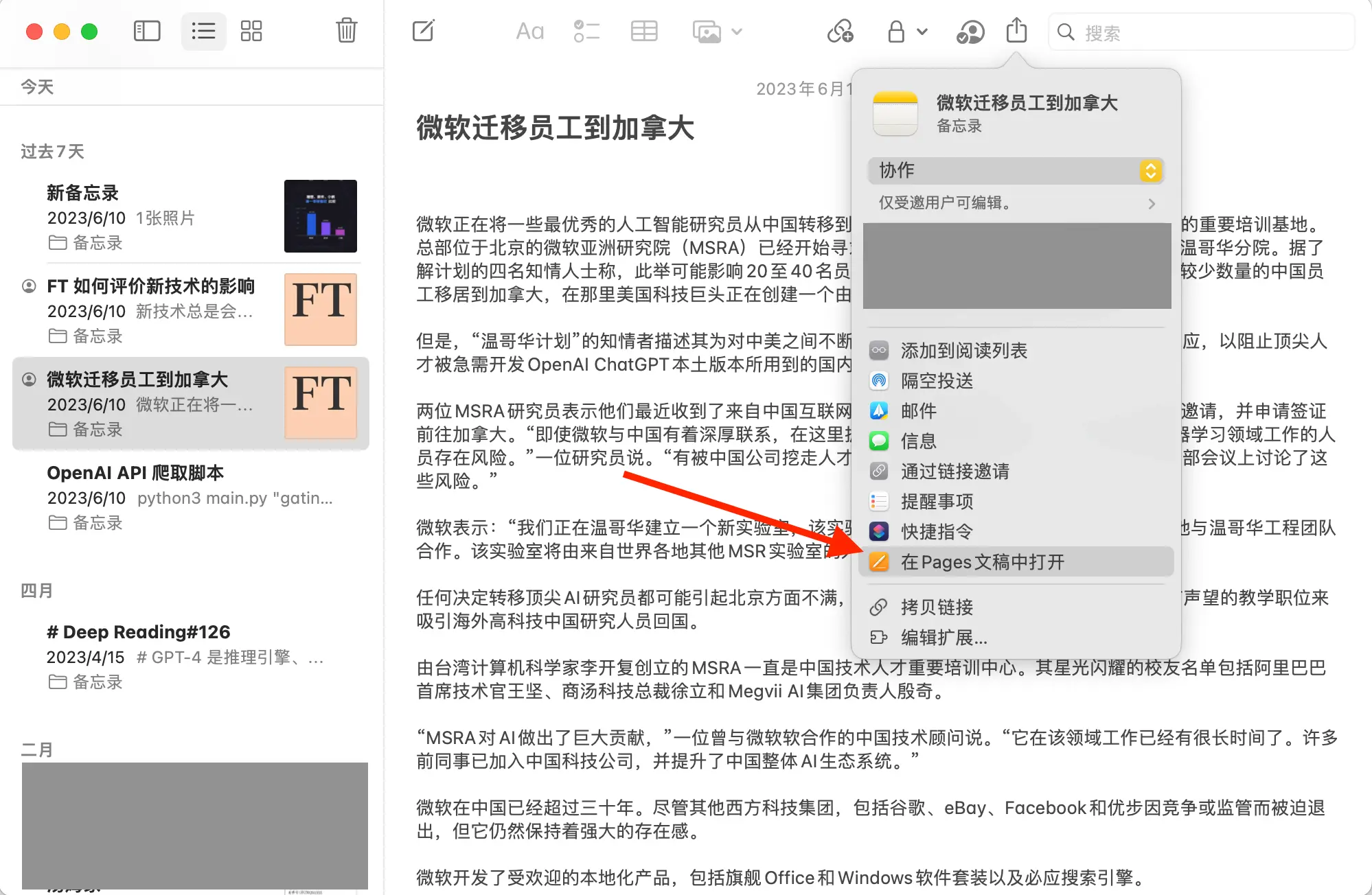Image resolution: width=1372 pixels, height=895 pixels.
Task: Click the 拷贝链接 chain icon
Action: (879, 607)
